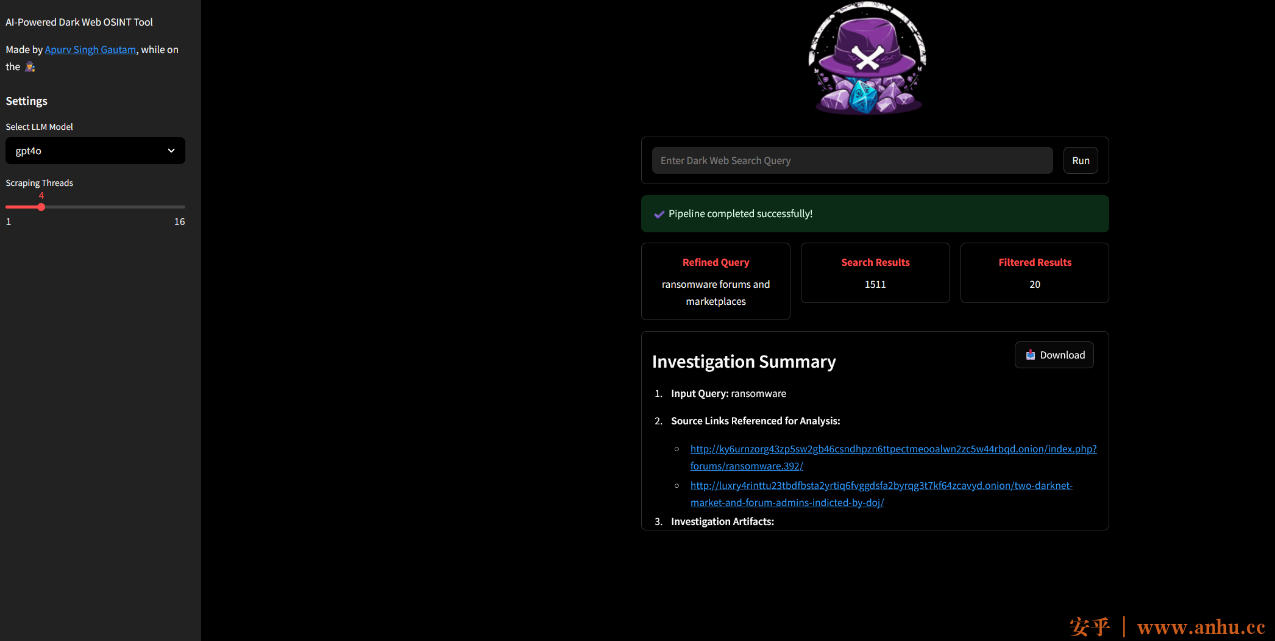Click the Investigation Summary heading

click(x=743, y=362)
